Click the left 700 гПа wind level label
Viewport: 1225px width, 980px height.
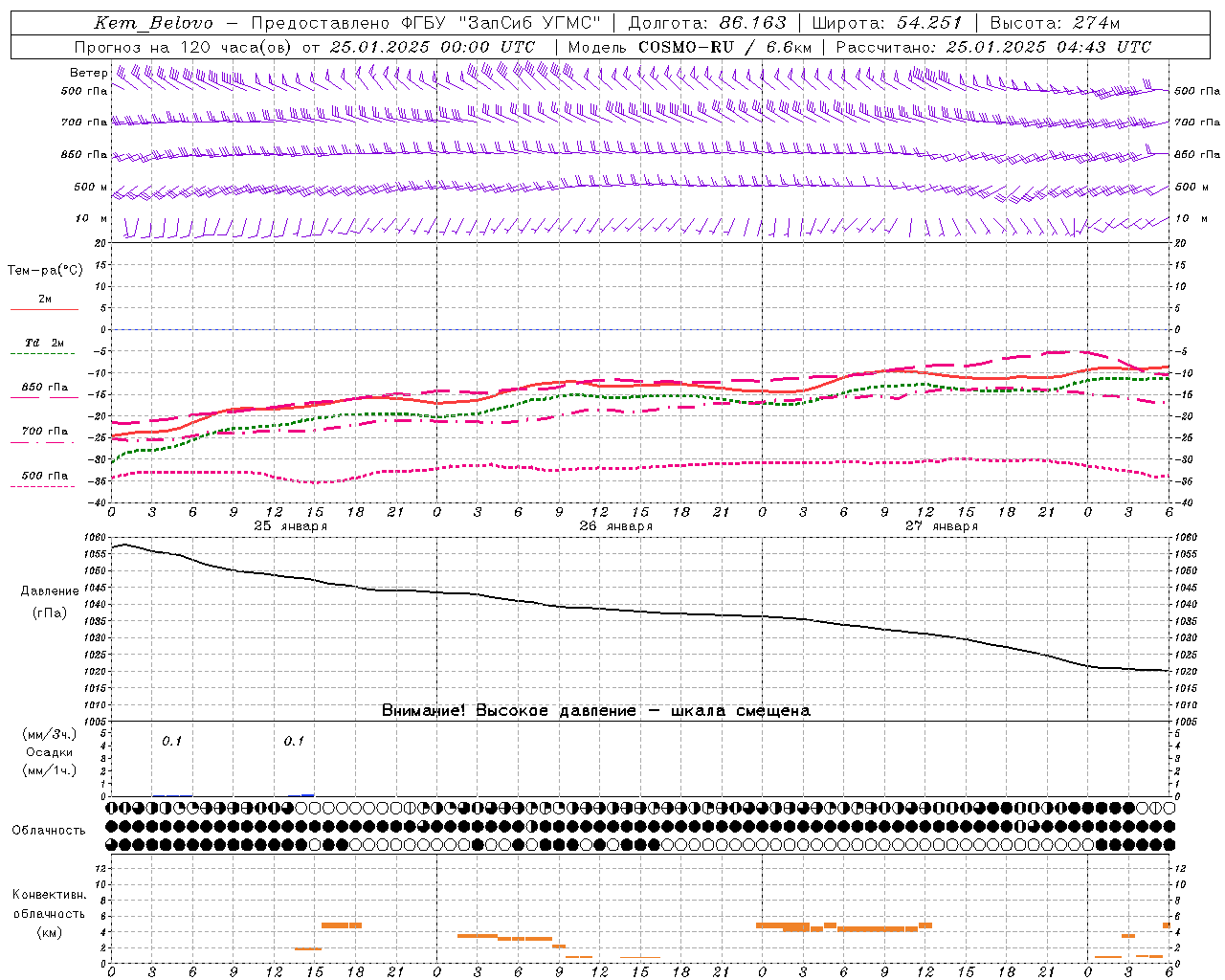click(x=84, y=122)
